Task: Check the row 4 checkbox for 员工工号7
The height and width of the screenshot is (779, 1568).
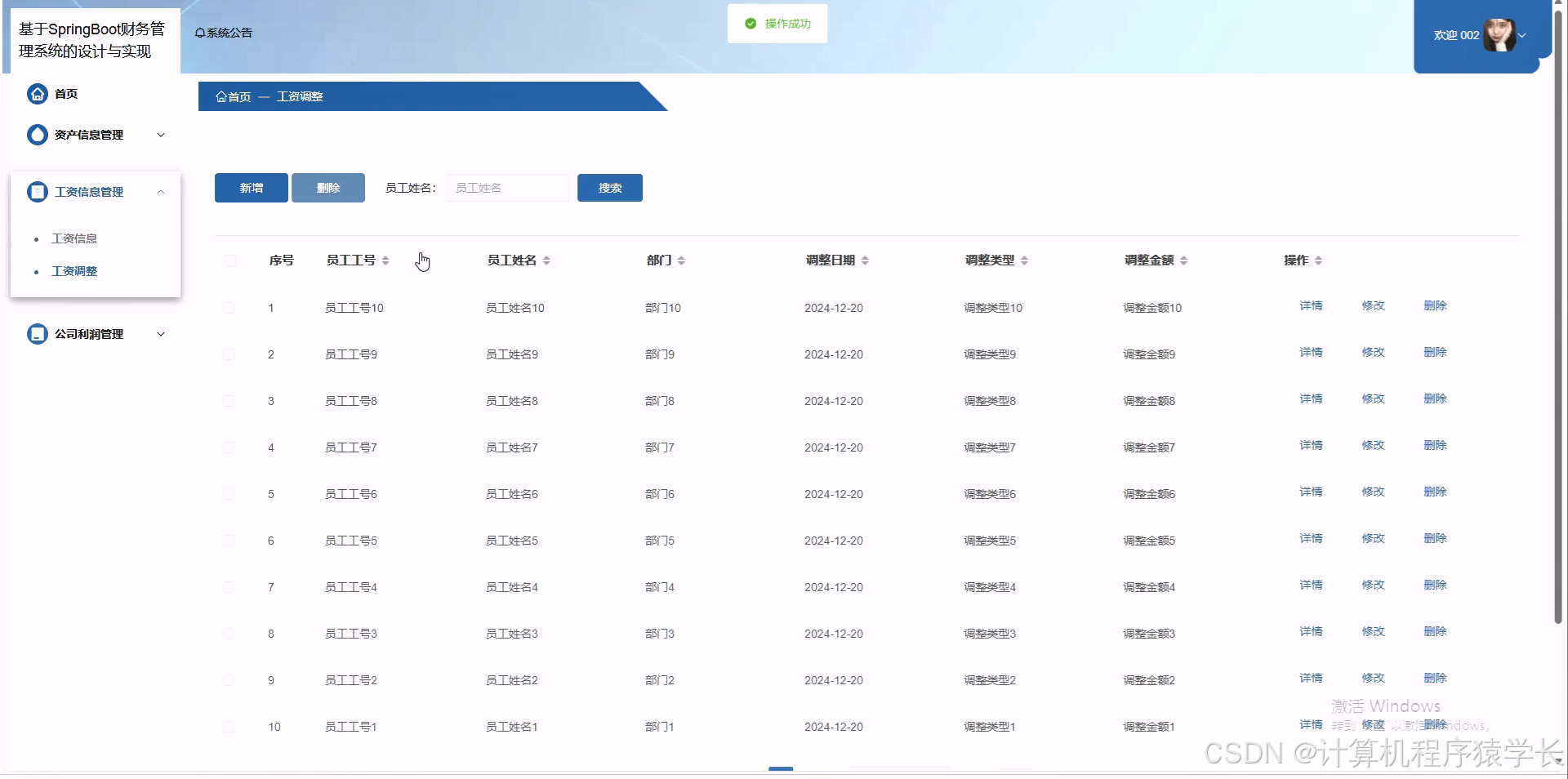Action: (x=229, y=447)
